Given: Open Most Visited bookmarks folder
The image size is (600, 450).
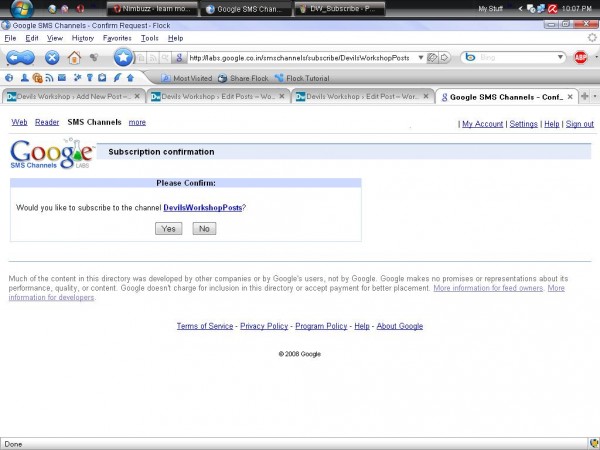Looking at the screenshot, I should click(x=187, y=78).
